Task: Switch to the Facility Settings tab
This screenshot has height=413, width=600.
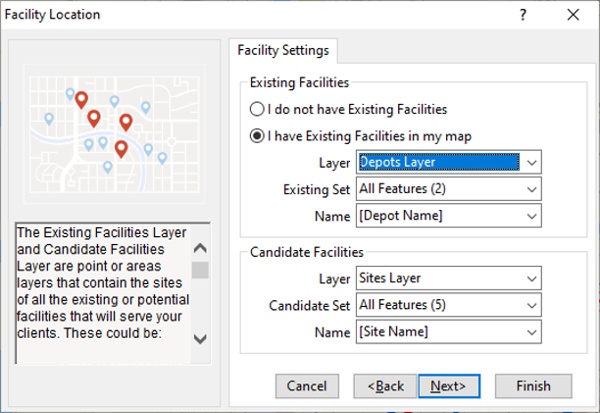Action: pos(283,50)
